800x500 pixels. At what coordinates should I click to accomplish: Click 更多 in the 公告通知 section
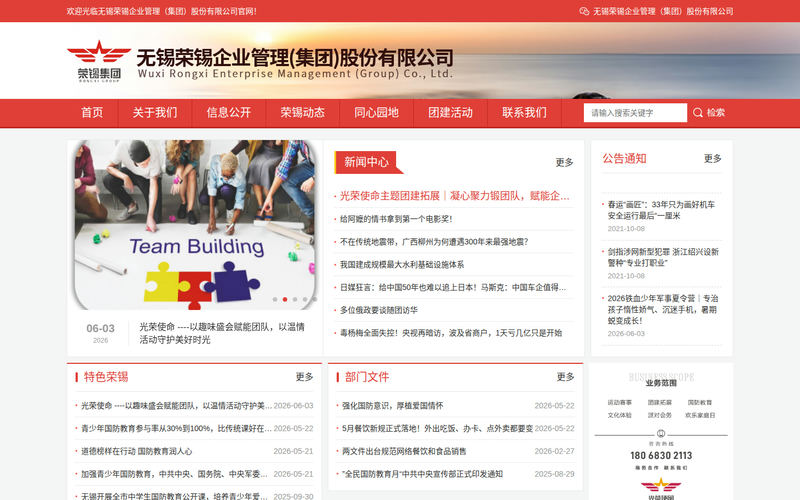click(x=712, y=159)
